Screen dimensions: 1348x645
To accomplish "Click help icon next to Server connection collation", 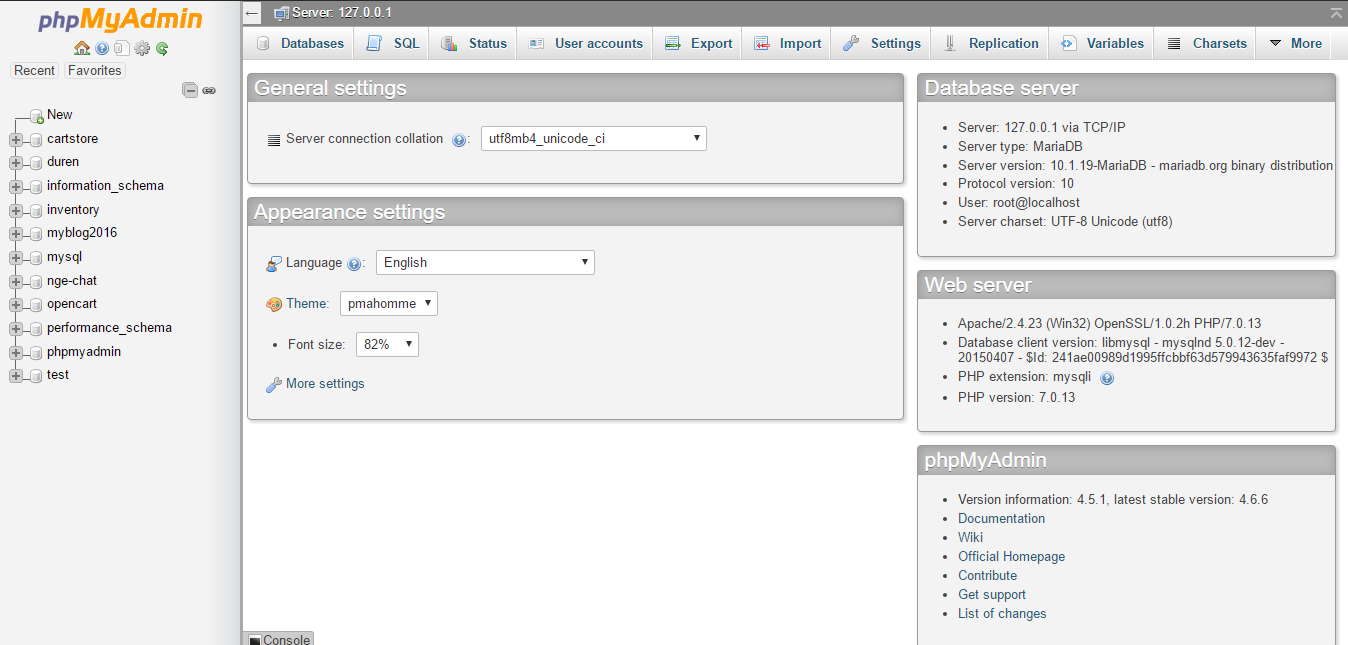I will (459, 139).
